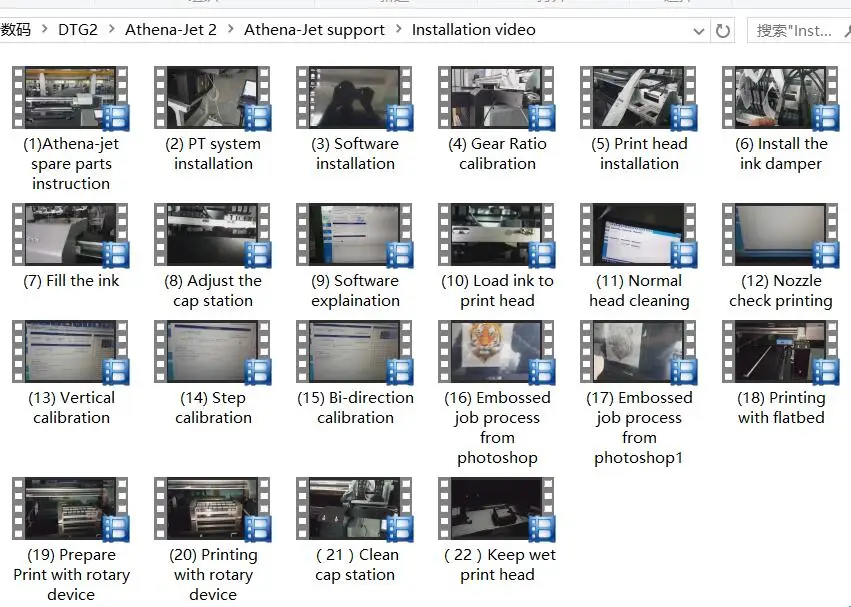Open the address bar history dropdown arrow
Image resolution: width=851 pixels, height=607 pixels.
coord(699,31)
